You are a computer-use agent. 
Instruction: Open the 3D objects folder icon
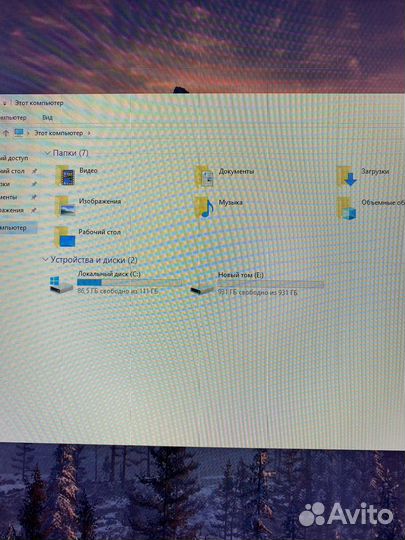(x=346, y=209)
